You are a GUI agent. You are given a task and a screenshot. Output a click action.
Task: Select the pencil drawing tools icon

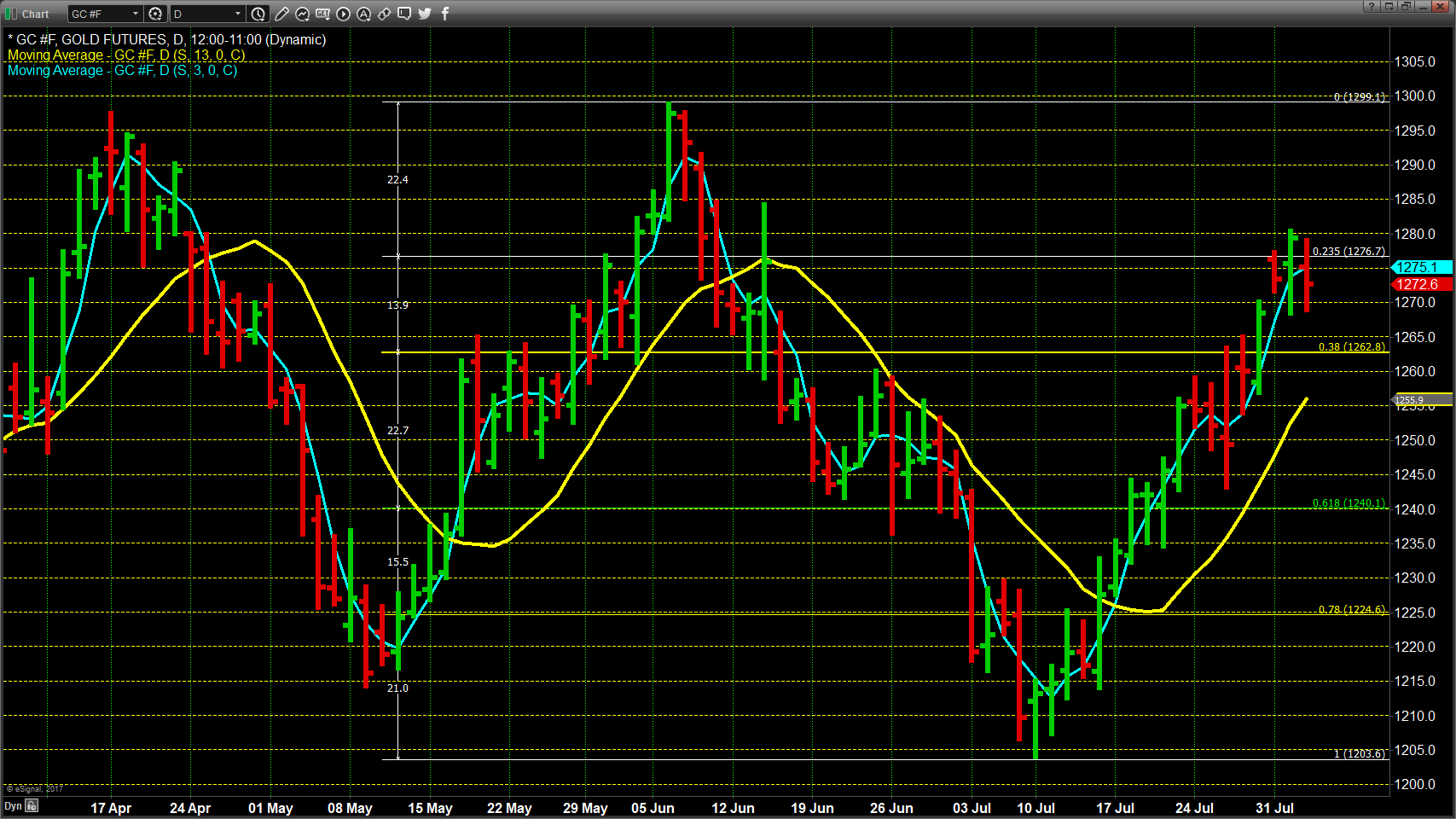pyautogui.click(x=281, y=14)
